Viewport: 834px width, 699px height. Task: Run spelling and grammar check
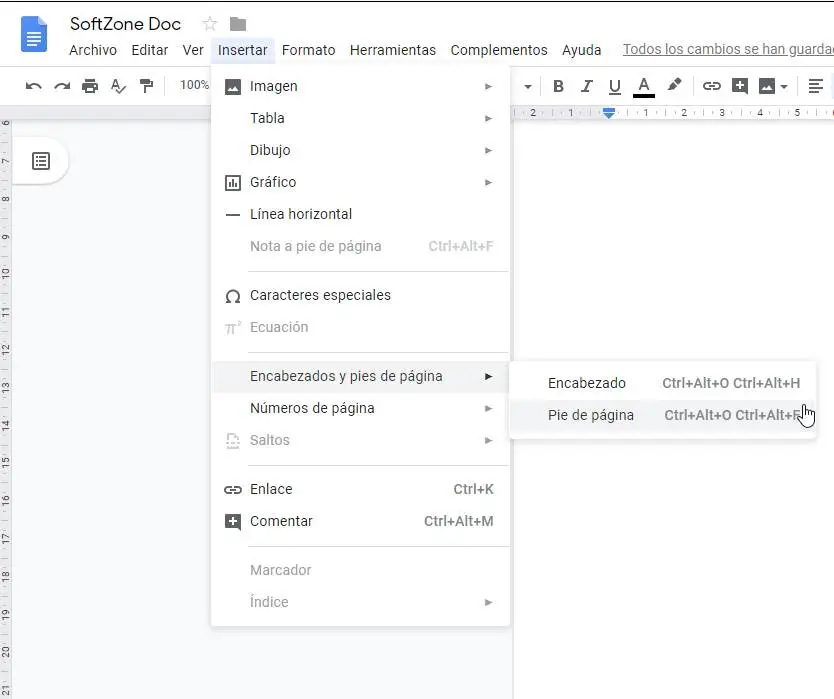(x=118, y=86)
